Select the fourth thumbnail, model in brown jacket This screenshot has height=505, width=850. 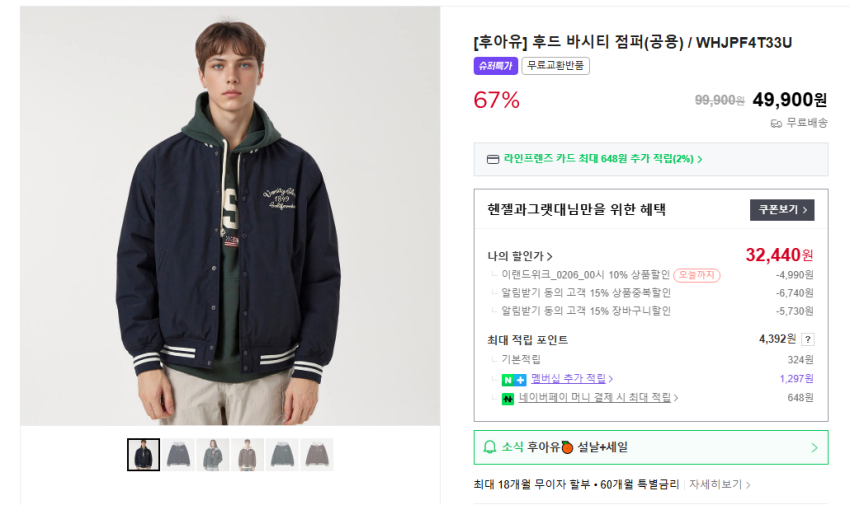(x=247, y=455)
